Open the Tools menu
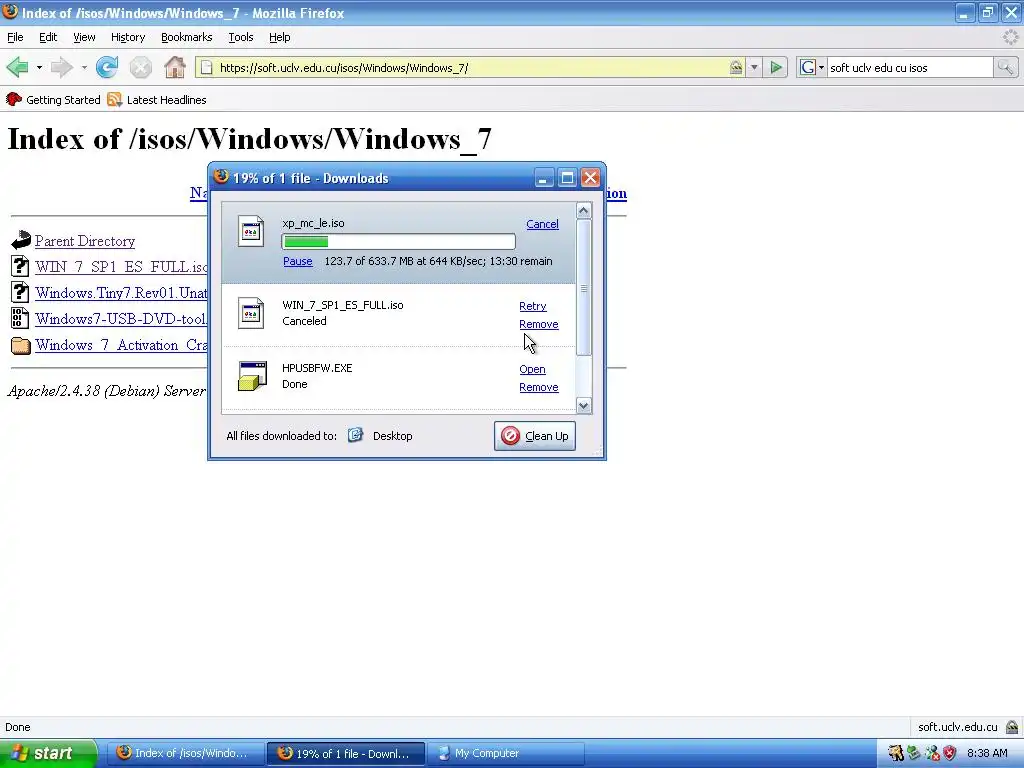Screen dimensions: 1024x768 tap(240, 37)
